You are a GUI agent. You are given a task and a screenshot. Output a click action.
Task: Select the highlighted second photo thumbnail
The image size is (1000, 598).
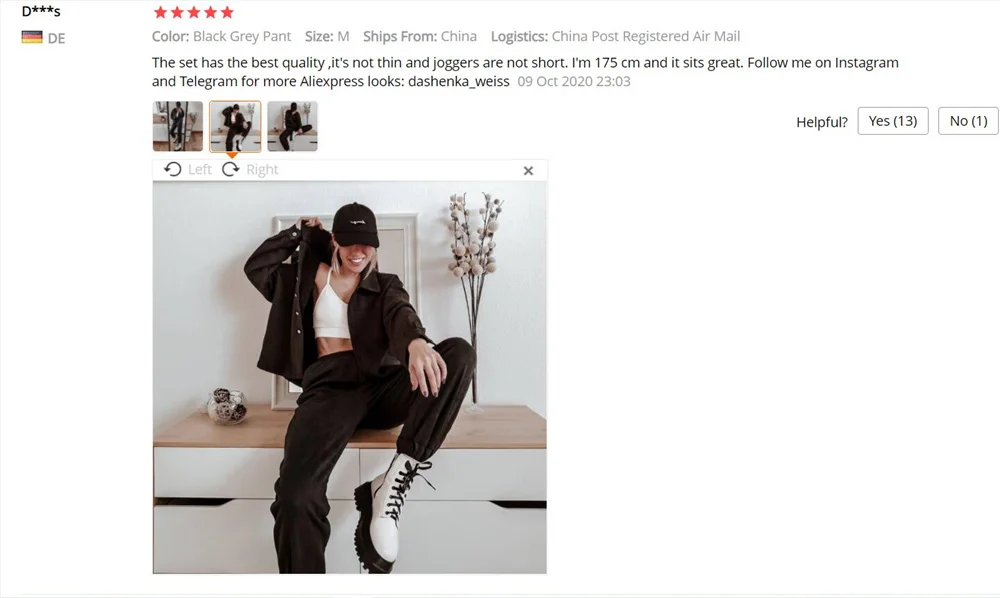tap(235, 126)
